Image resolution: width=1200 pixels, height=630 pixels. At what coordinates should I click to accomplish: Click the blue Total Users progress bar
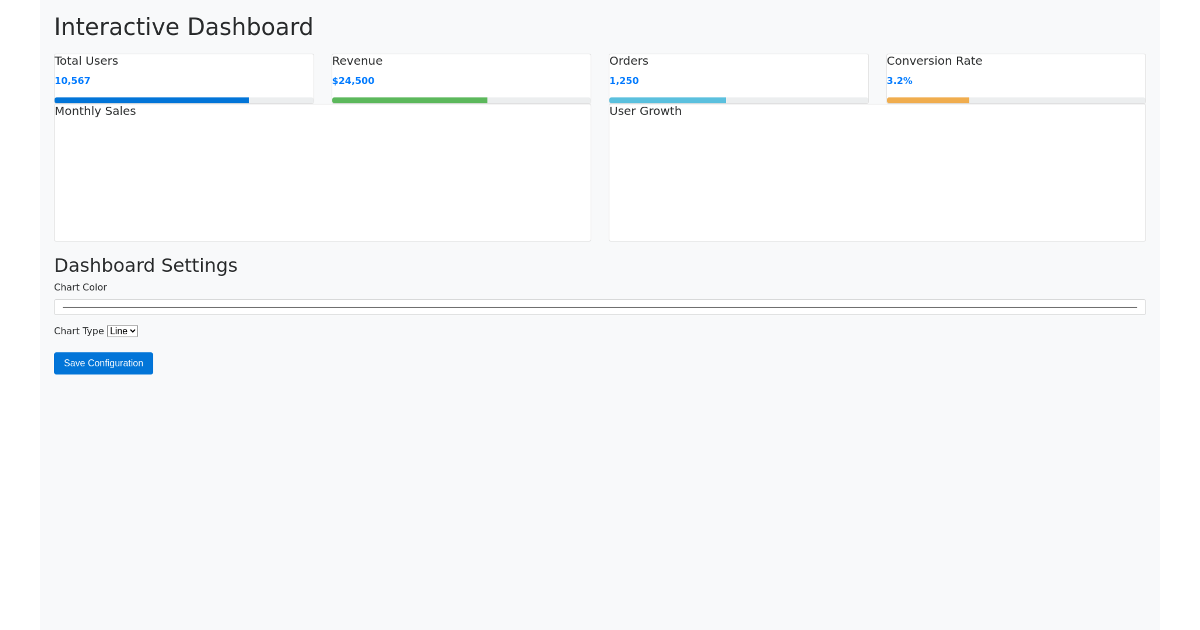point(151,100)
